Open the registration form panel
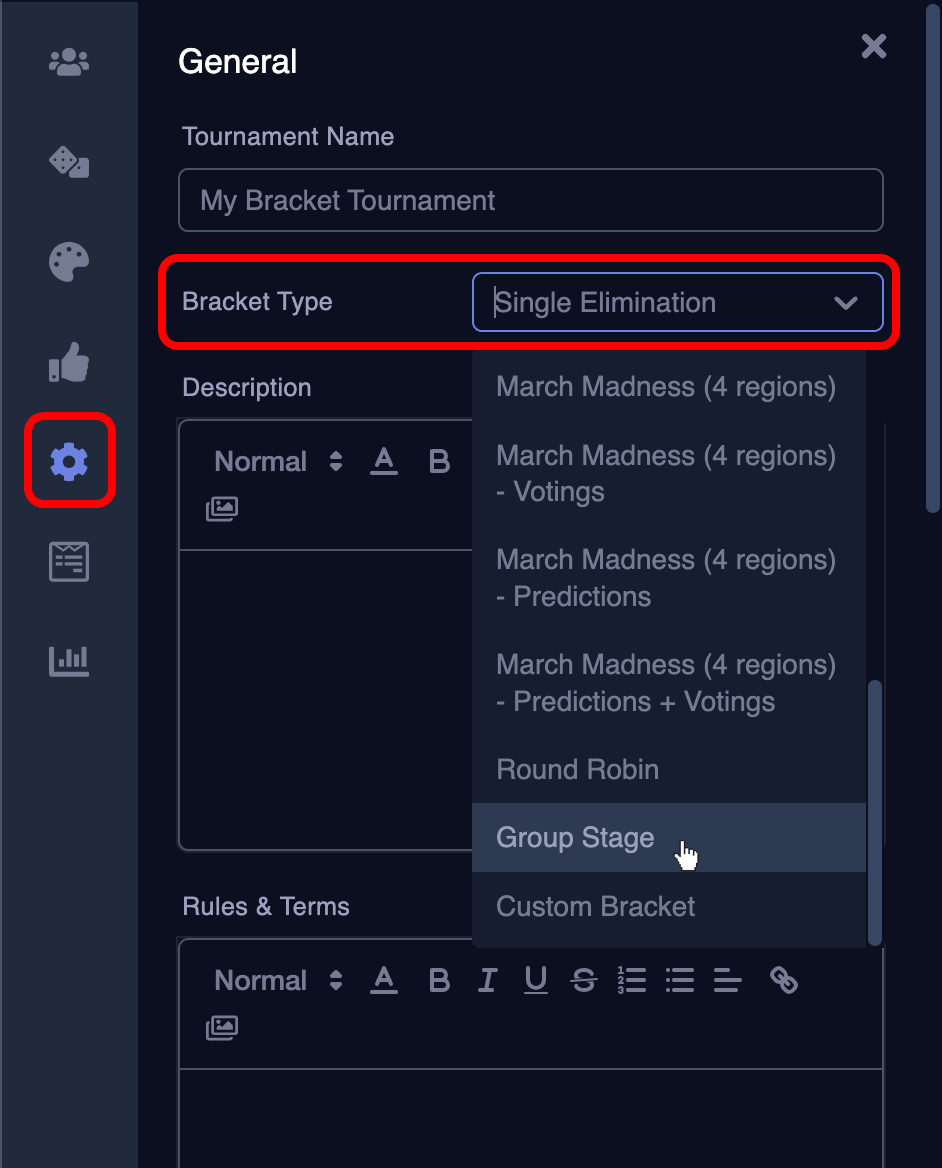The width and height of the screenshot is (942, 1168). (x=68, y=561)
